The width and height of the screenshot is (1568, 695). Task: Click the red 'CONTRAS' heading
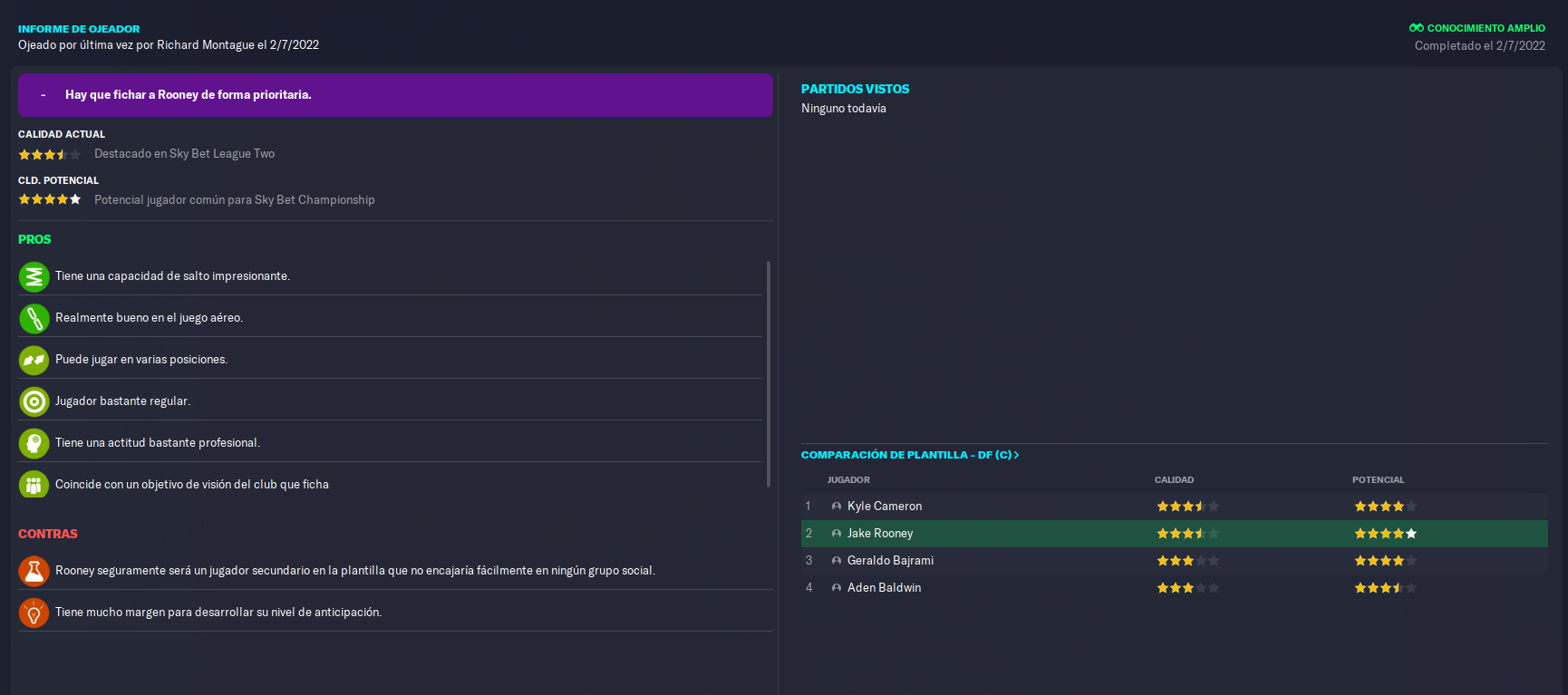tap(48, 534)
